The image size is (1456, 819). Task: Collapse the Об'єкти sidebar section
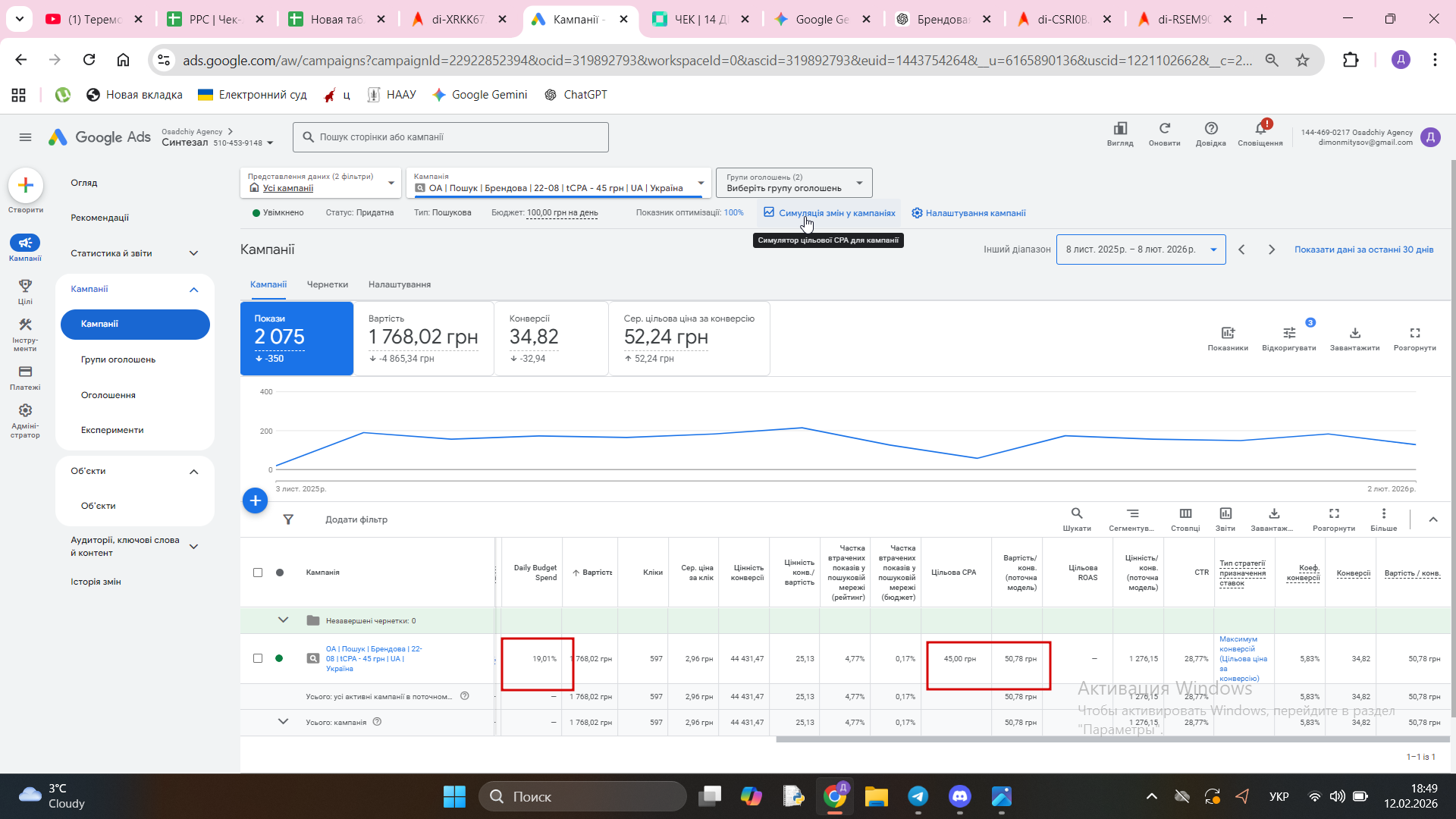[x=193, y=472]
